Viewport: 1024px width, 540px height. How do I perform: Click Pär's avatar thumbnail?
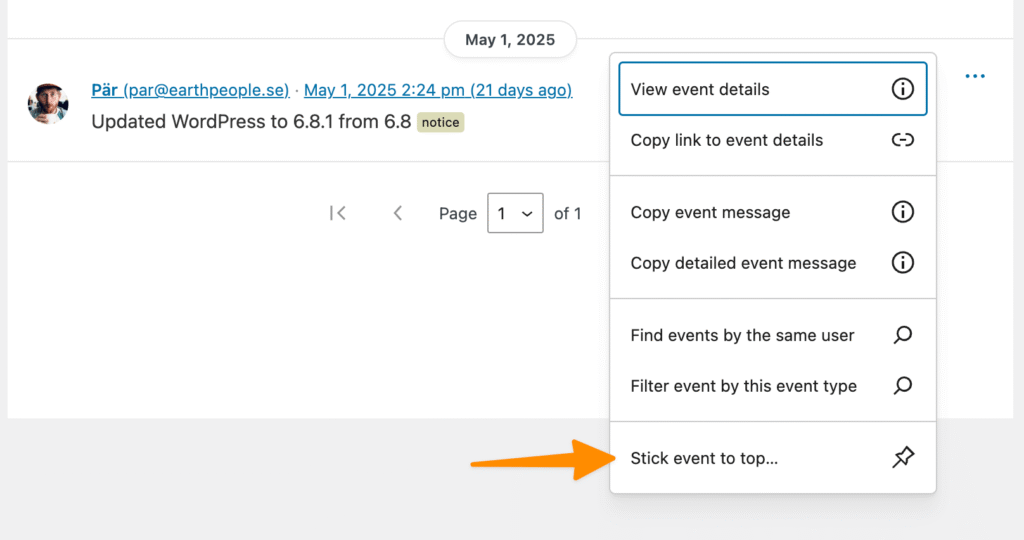click(48, 103)
